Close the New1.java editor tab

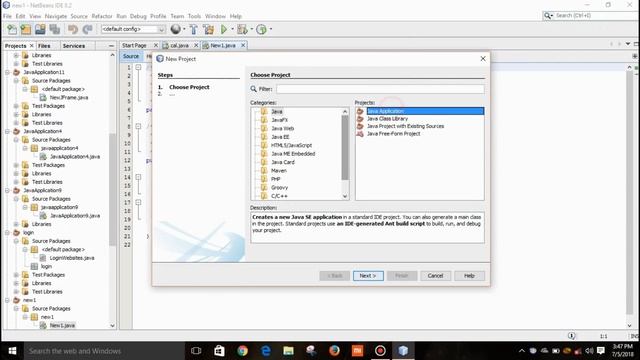tap(243, 45)
